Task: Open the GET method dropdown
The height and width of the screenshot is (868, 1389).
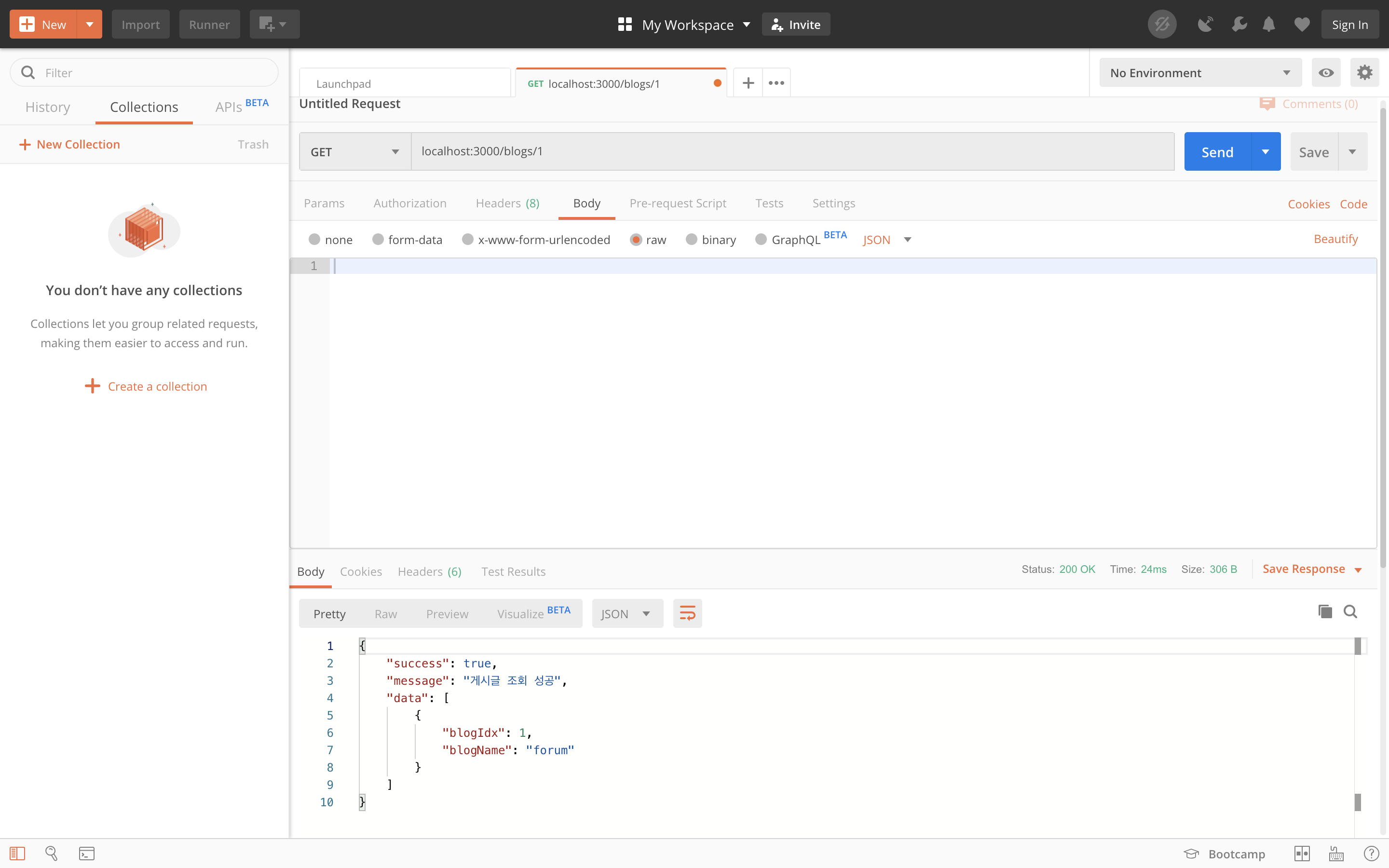Action: 354,151
